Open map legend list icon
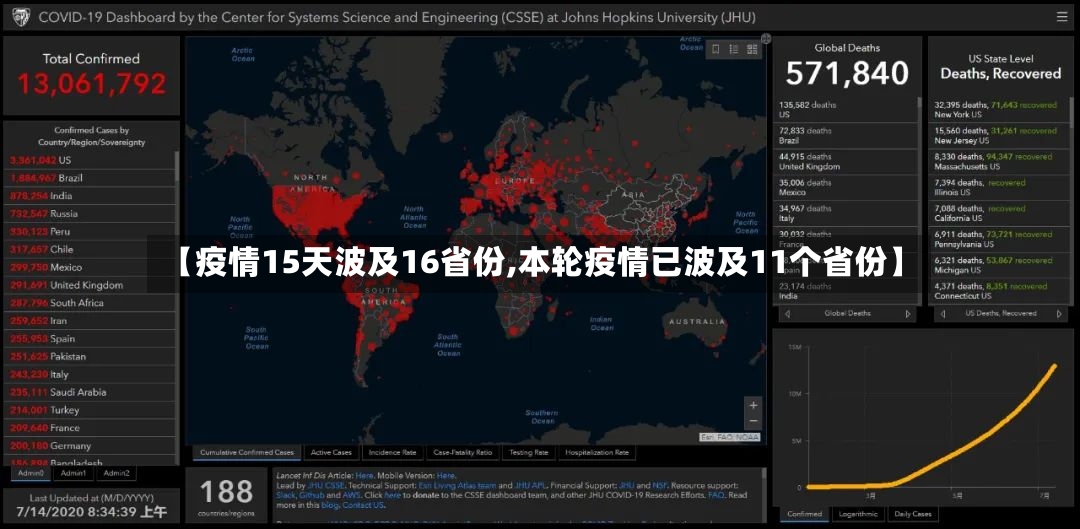 click(x=734, y=49)
